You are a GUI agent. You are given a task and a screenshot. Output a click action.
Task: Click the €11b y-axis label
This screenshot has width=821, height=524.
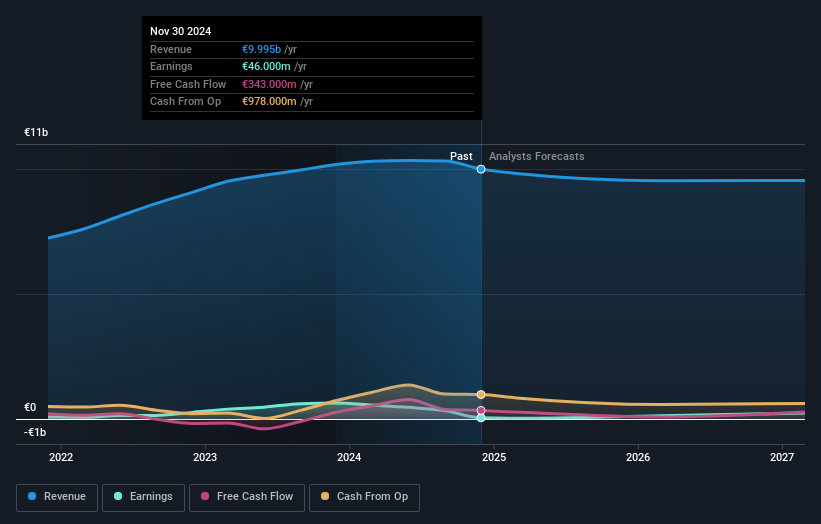(36, 132)
